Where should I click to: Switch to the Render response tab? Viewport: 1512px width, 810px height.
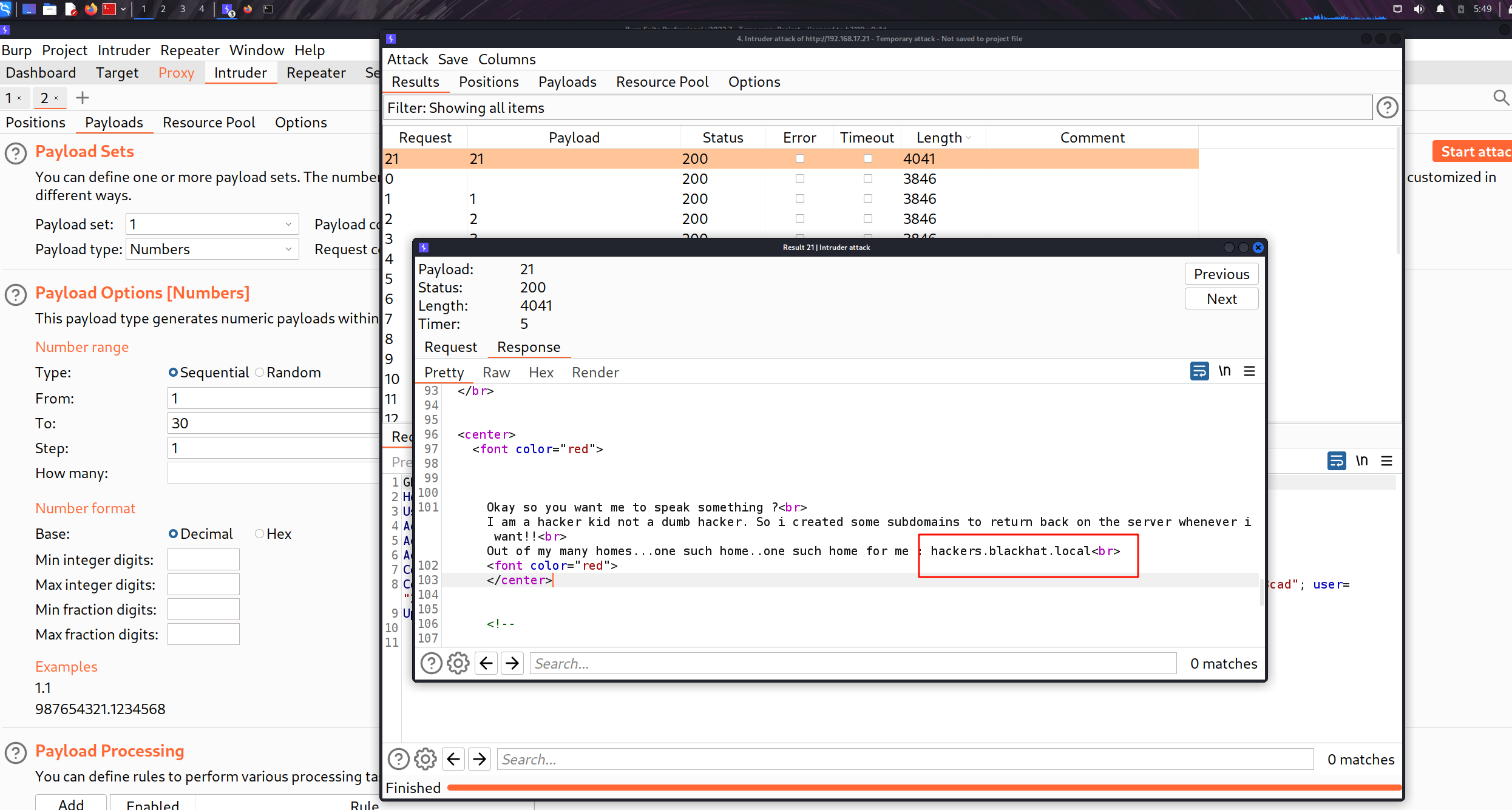(595, 373)
